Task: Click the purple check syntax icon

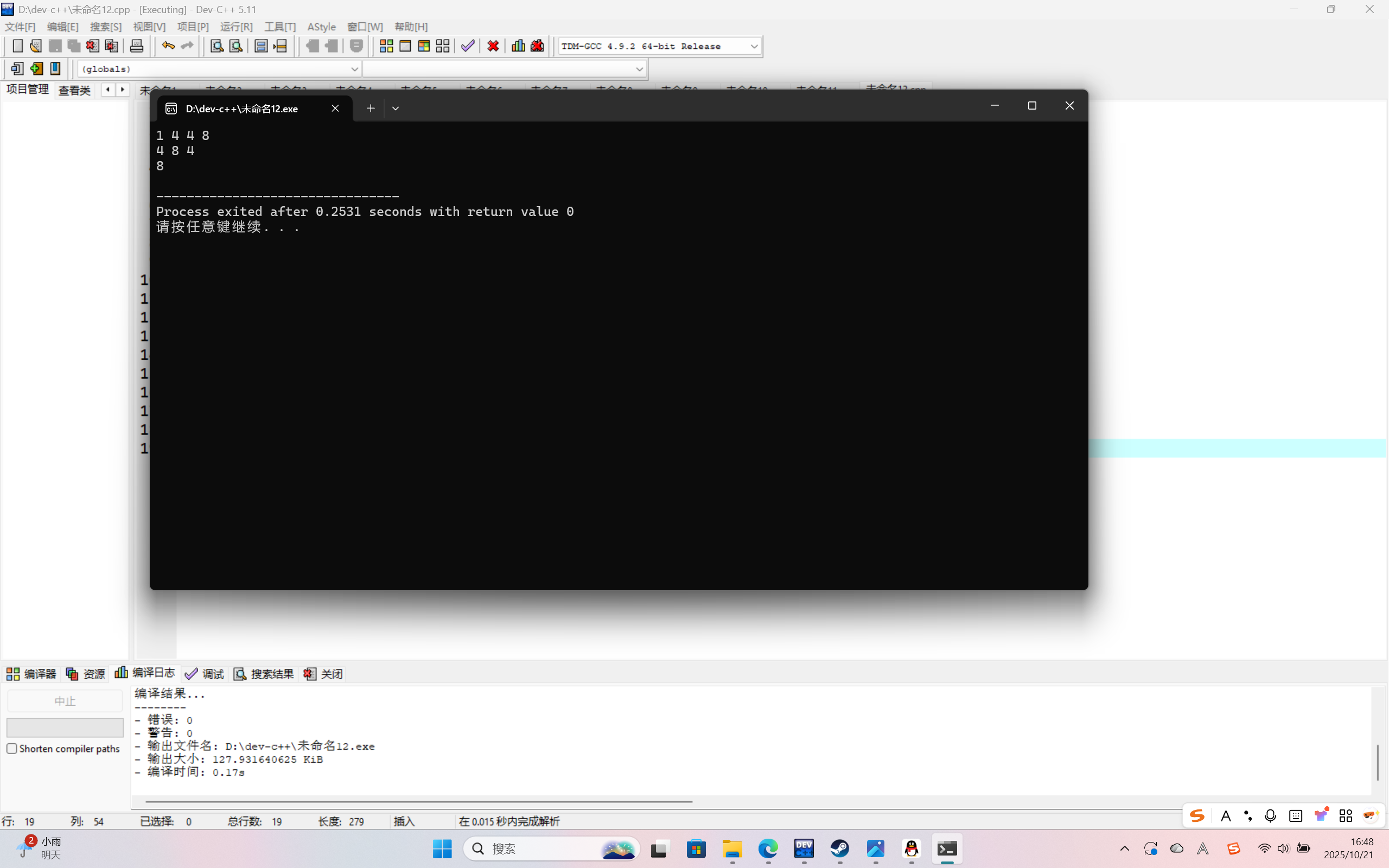Action: coord(468,46)
